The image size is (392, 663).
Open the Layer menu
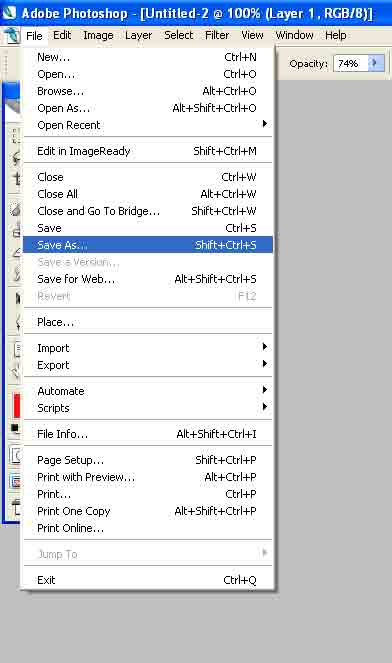(138, 36)
